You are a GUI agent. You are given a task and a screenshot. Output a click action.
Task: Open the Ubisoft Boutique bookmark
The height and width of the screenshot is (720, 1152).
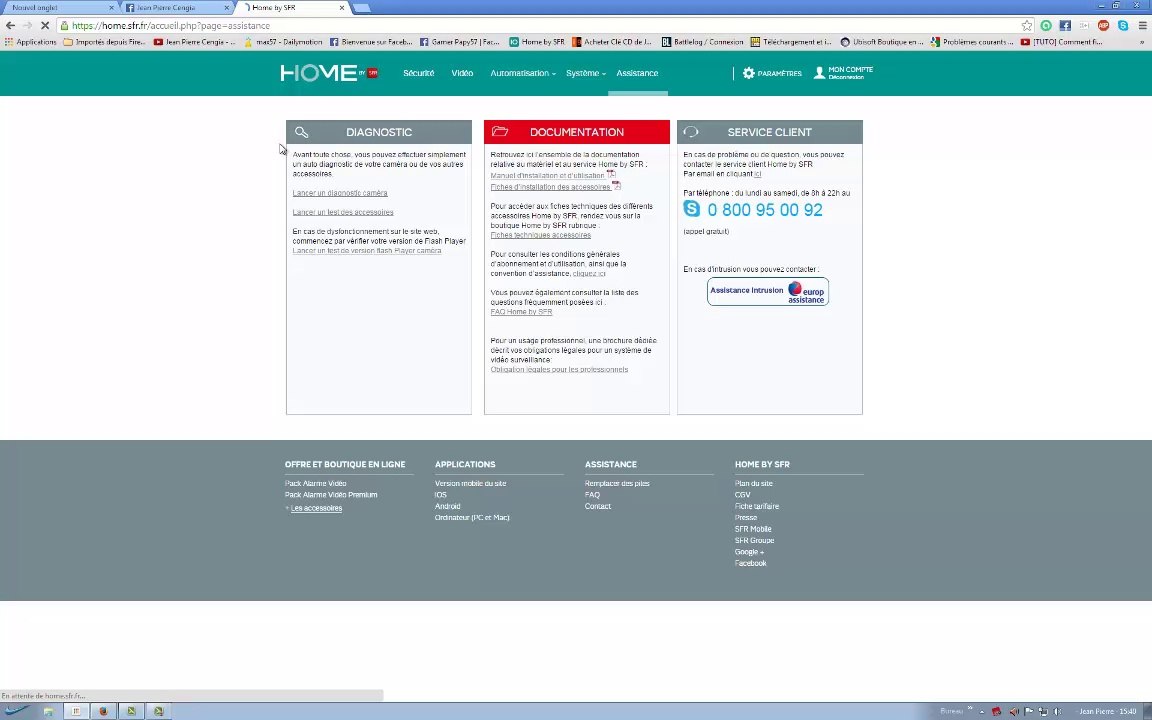[x=882, y=42]
